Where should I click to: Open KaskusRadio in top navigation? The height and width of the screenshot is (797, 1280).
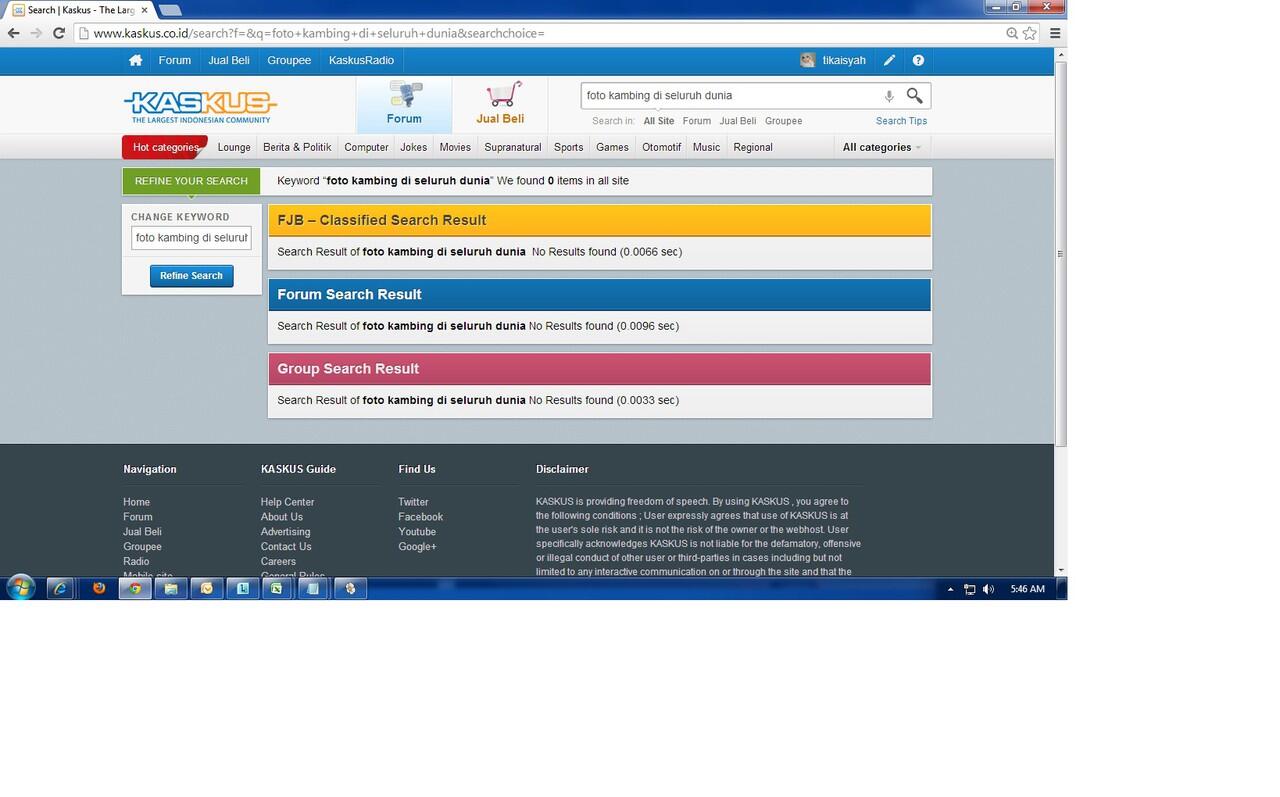coord(361,60)
